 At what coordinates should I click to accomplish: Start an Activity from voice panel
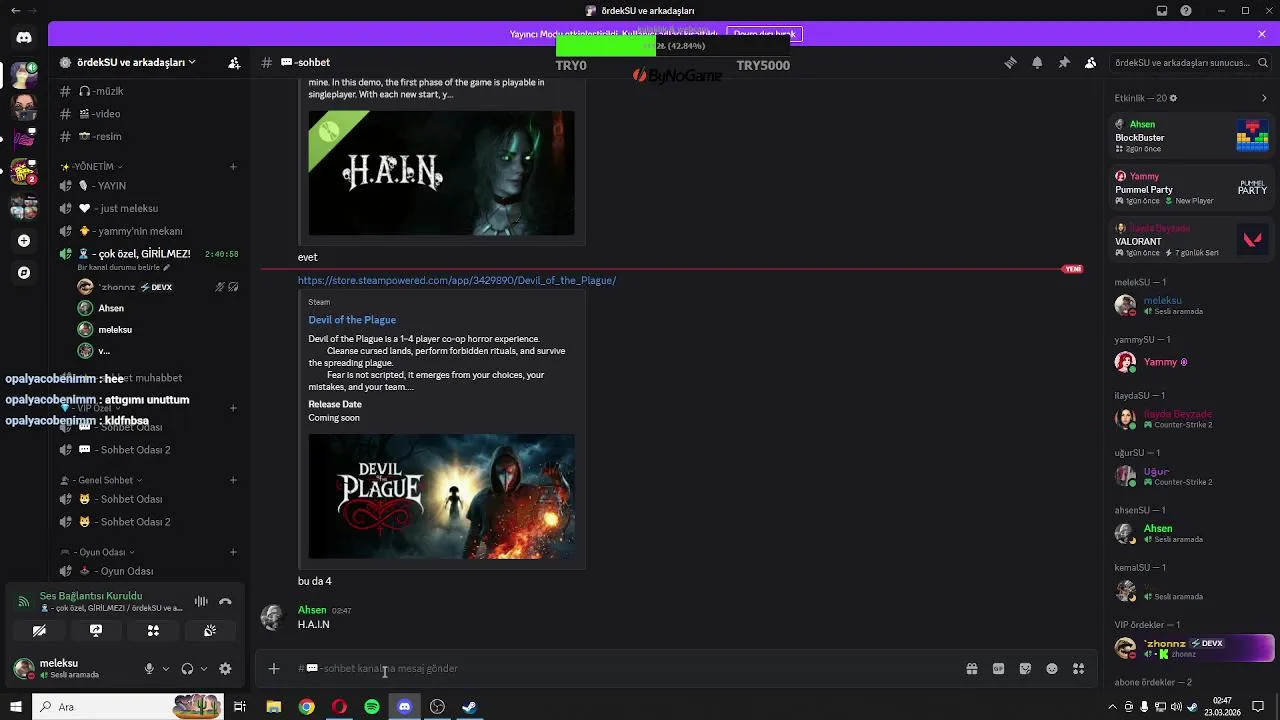(153, 631)
